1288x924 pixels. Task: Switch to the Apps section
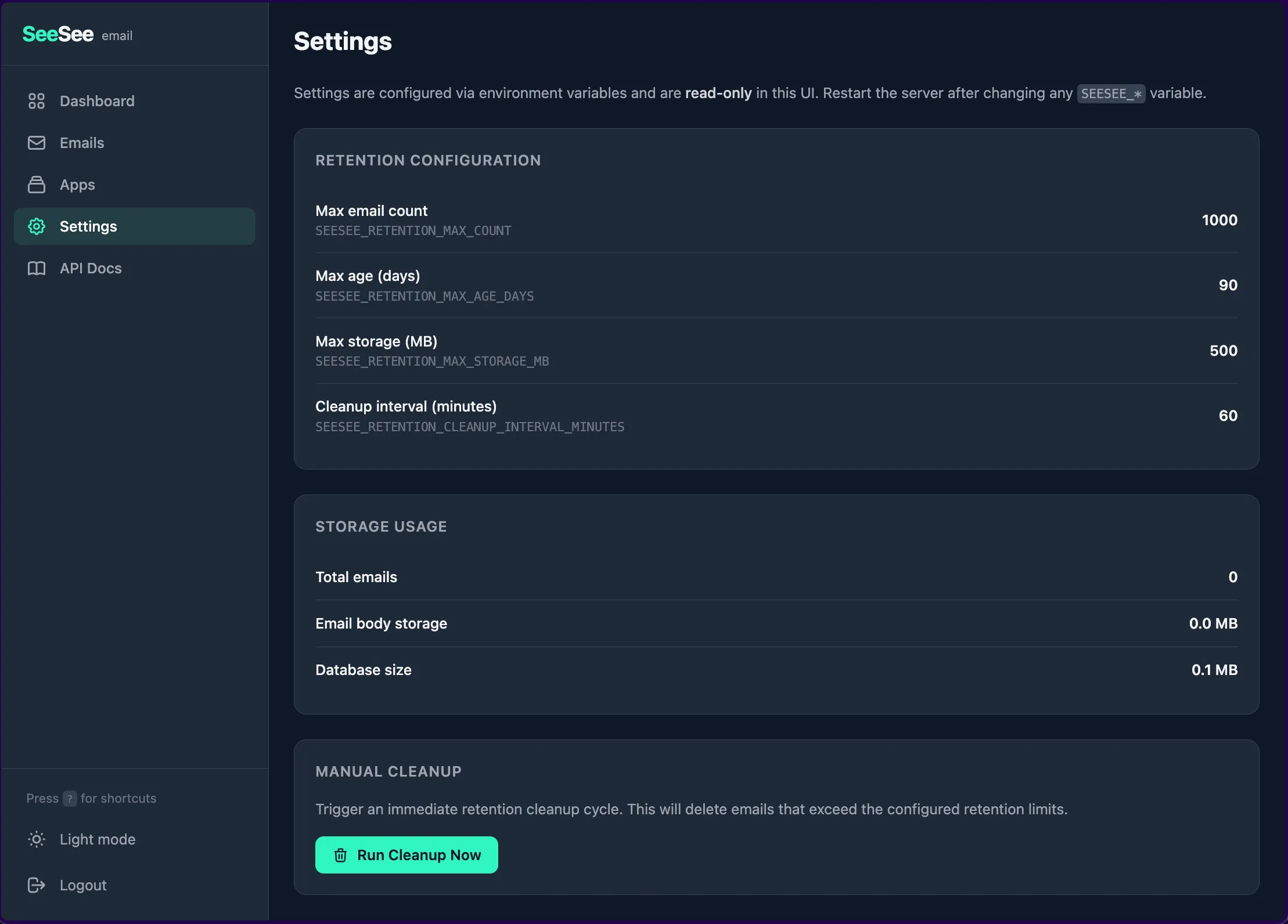click(77, 185)
